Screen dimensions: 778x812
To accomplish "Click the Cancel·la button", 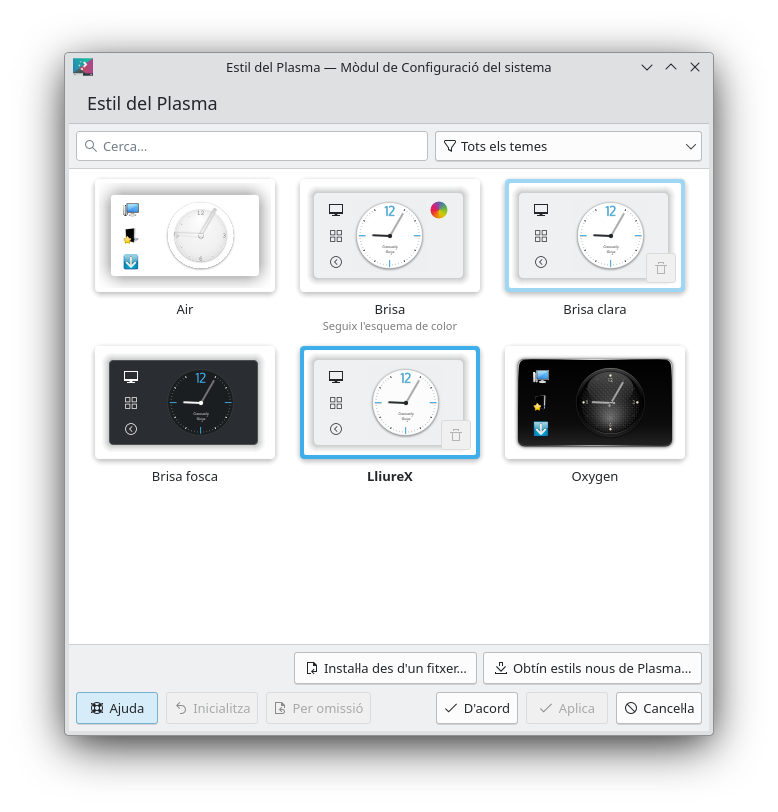I will click(x=659, y=708).
